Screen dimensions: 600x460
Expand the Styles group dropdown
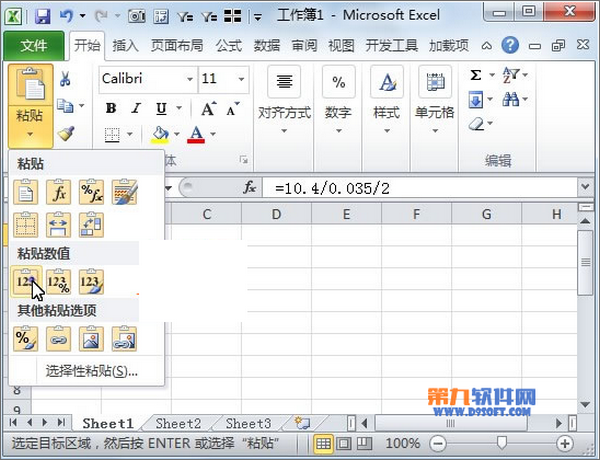click(387, 131)
